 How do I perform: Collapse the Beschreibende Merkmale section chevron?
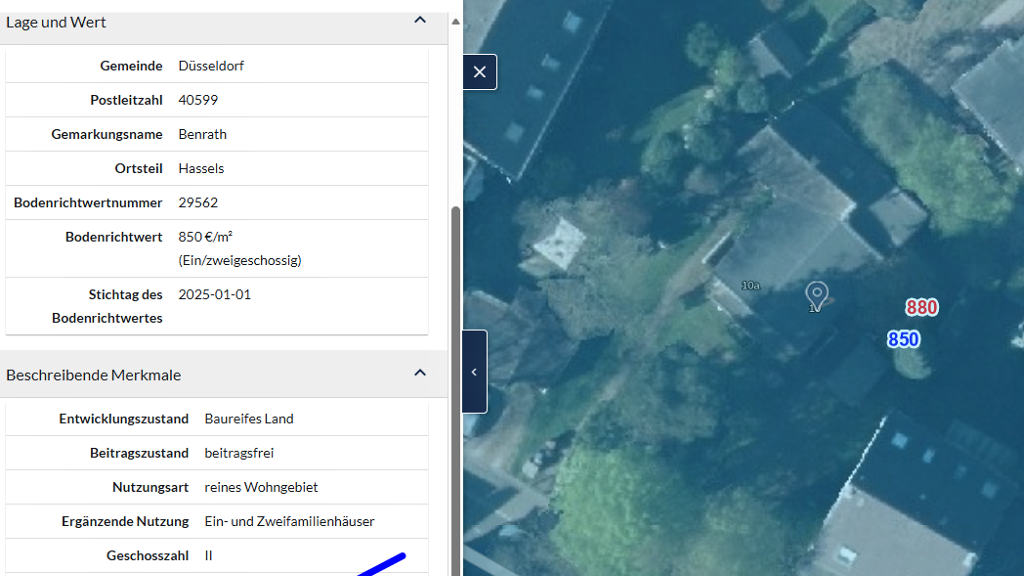420,373
